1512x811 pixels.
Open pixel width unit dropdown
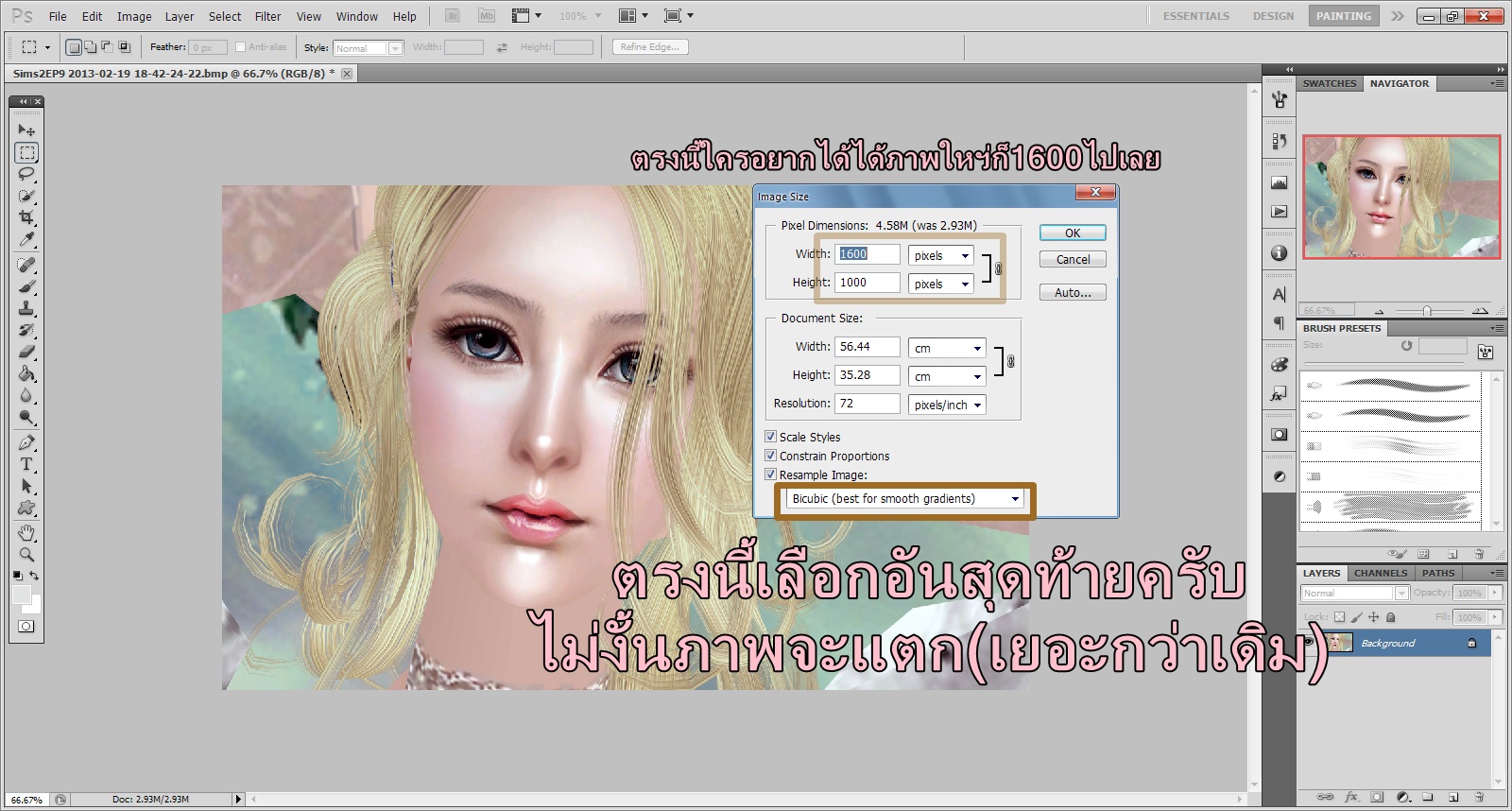(x=941, y=255)
